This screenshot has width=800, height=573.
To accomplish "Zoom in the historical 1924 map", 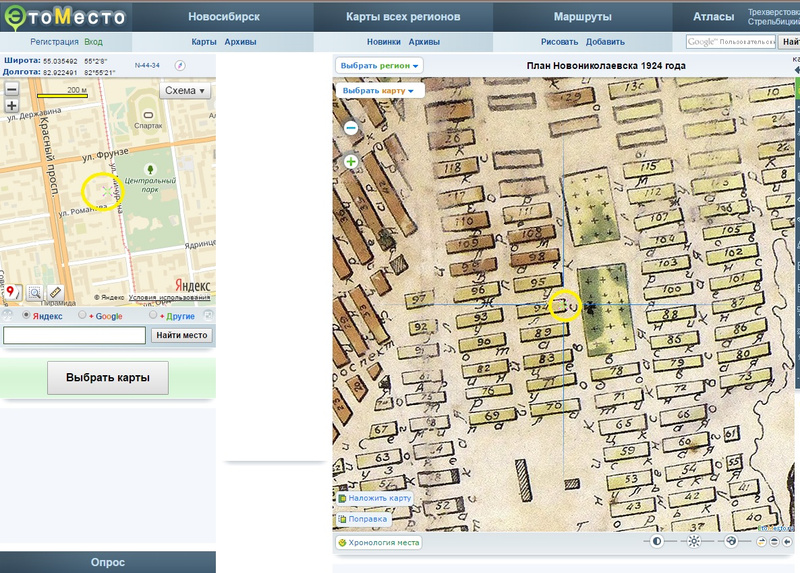I will tap(351, 161).
